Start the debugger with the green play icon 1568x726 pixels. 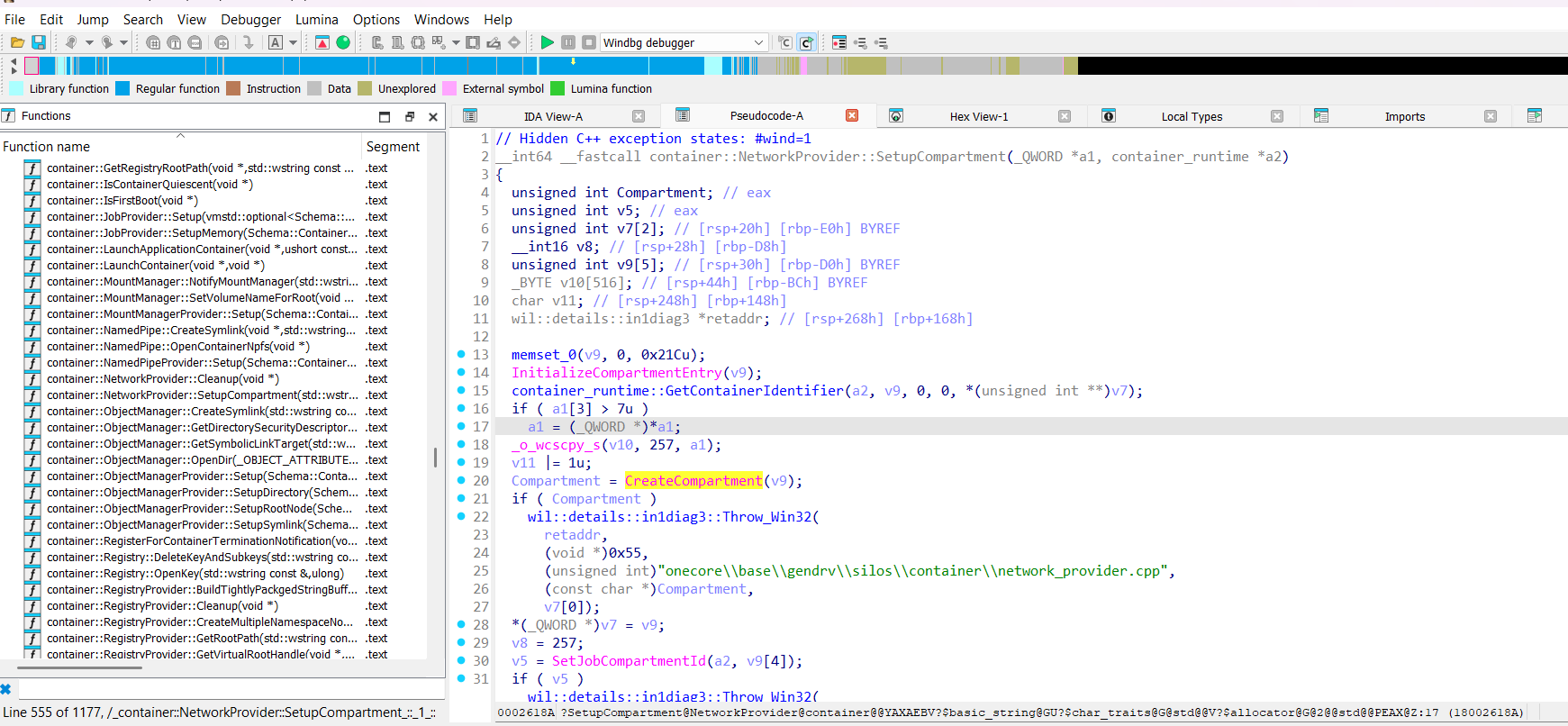click(547, 42)
